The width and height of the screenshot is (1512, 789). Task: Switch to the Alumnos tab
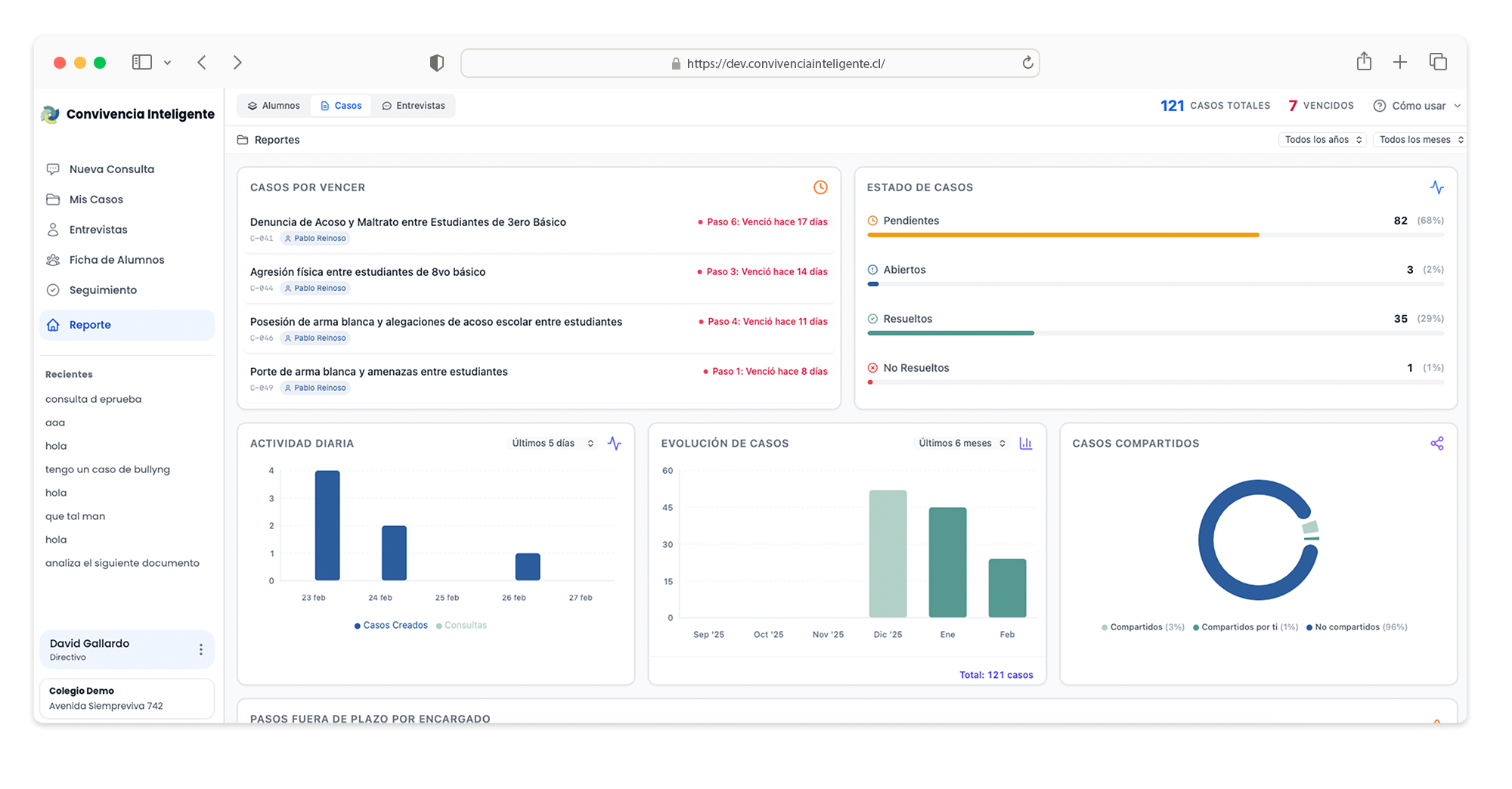tap(274, 106)
